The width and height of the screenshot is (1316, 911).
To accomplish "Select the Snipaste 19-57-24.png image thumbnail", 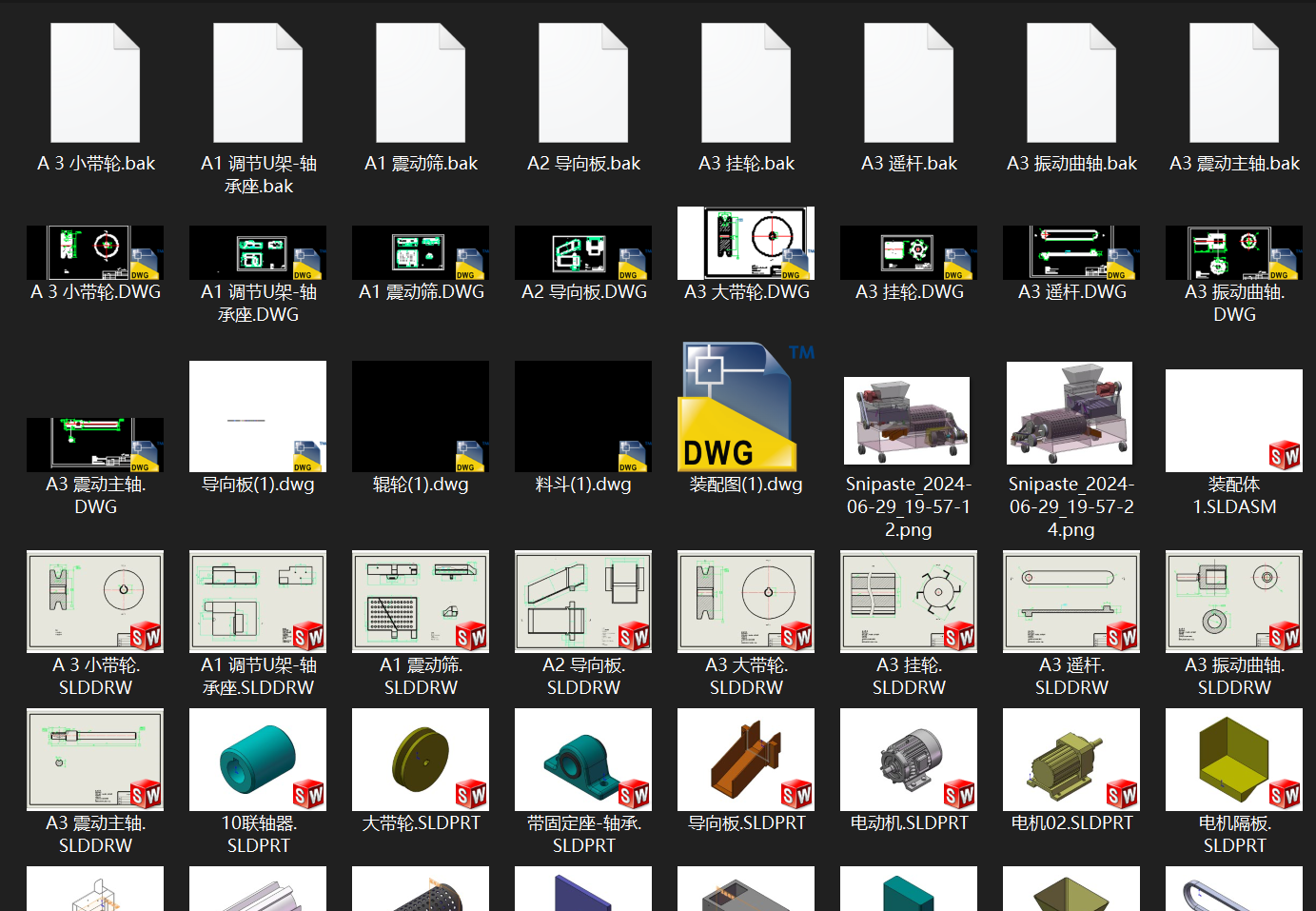I will (1070, 413).
